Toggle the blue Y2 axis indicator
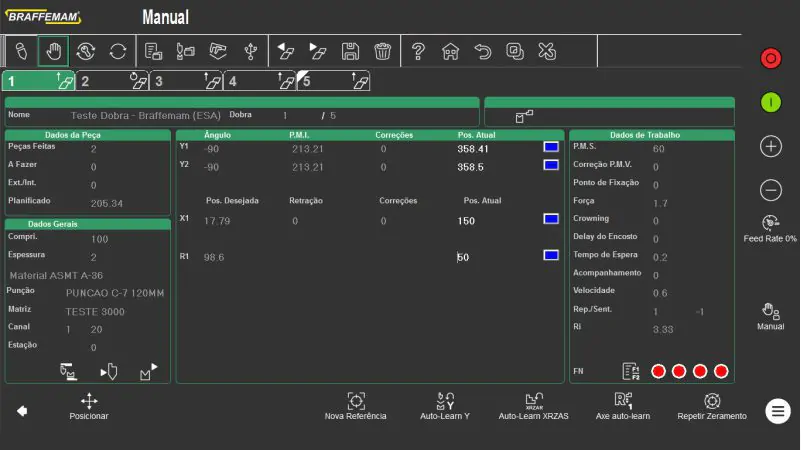 pyautogui.click(x=551, y=165)
